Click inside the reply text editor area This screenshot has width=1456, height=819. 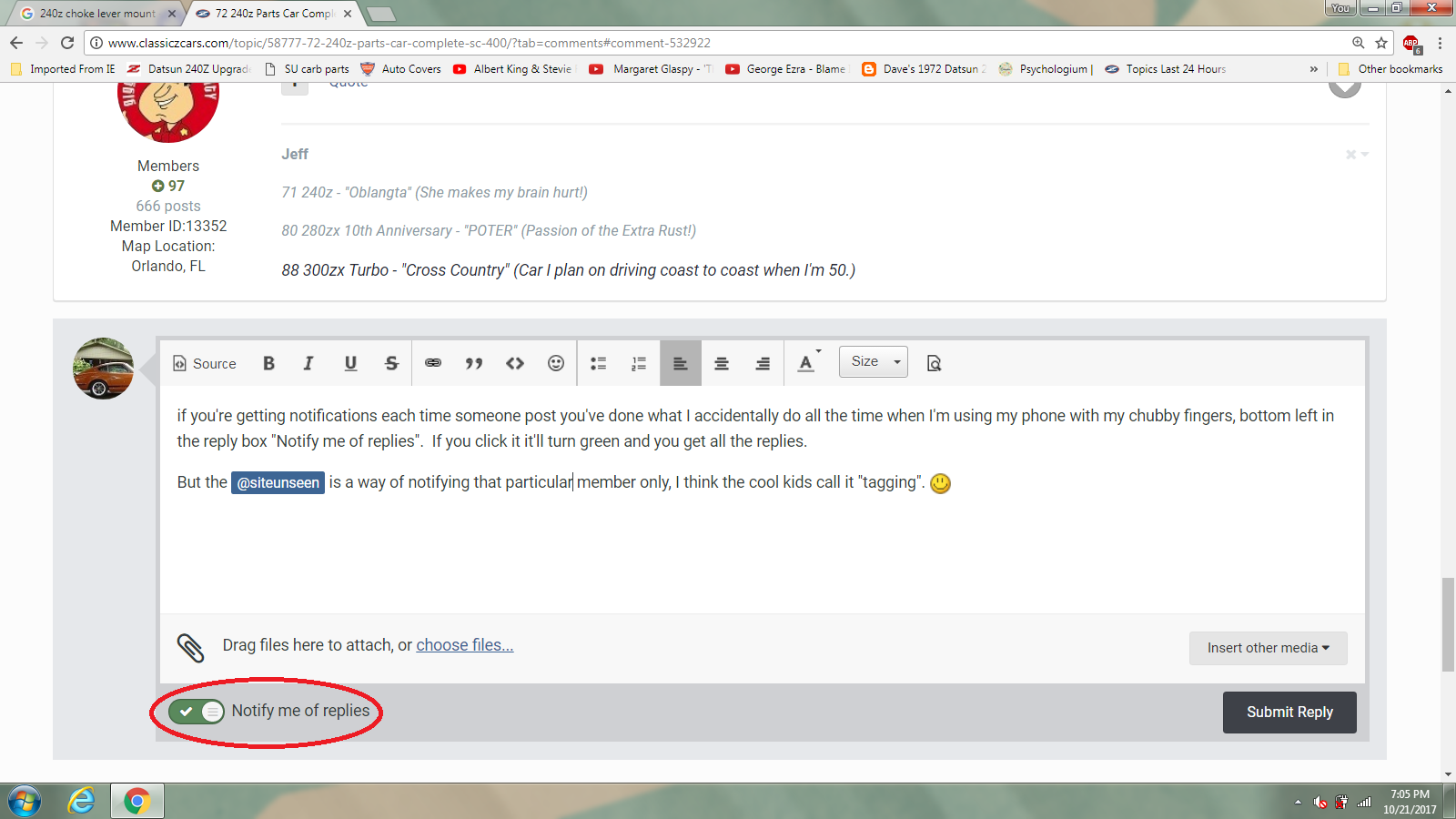[763, 500]
